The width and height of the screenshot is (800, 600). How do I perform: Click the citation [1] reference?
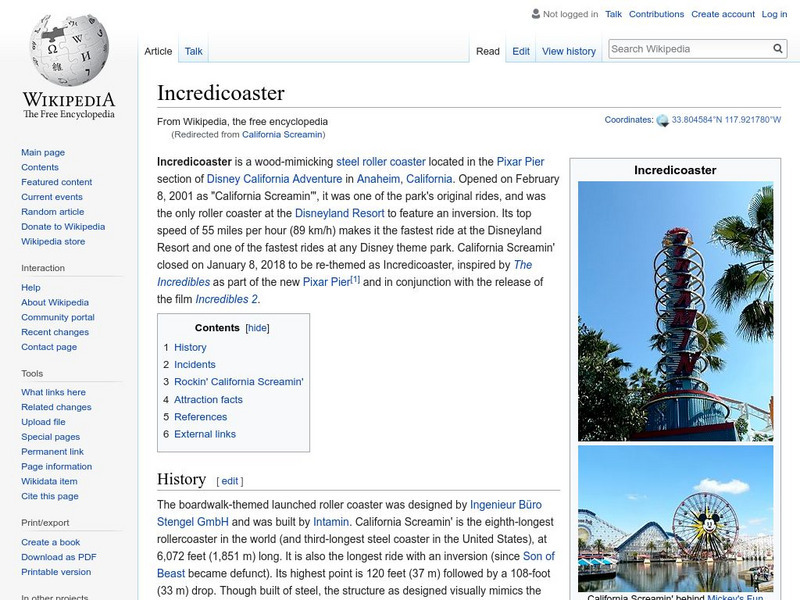(355, 280)
